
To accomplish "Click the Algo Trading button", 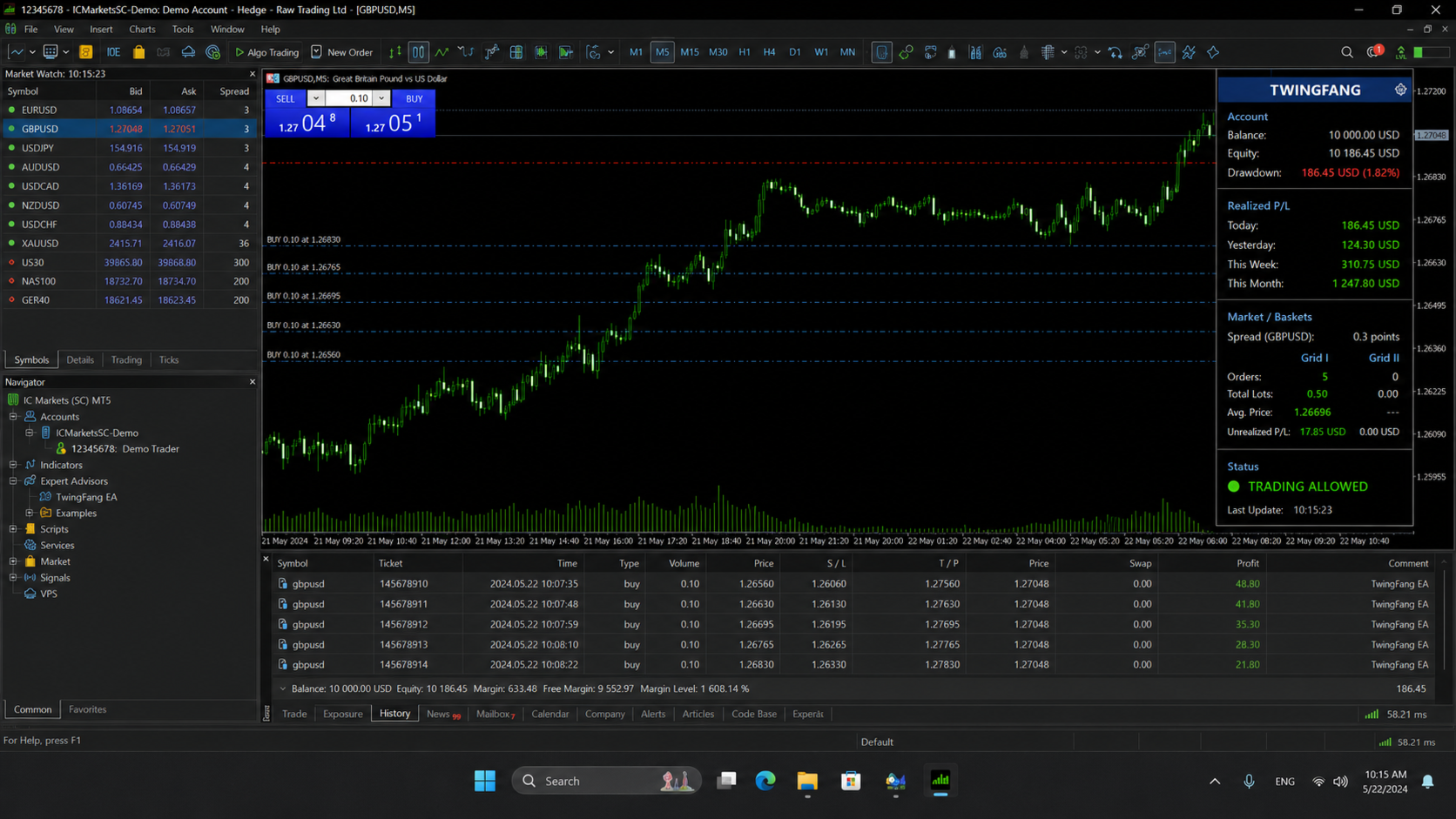I will (266, 52).
